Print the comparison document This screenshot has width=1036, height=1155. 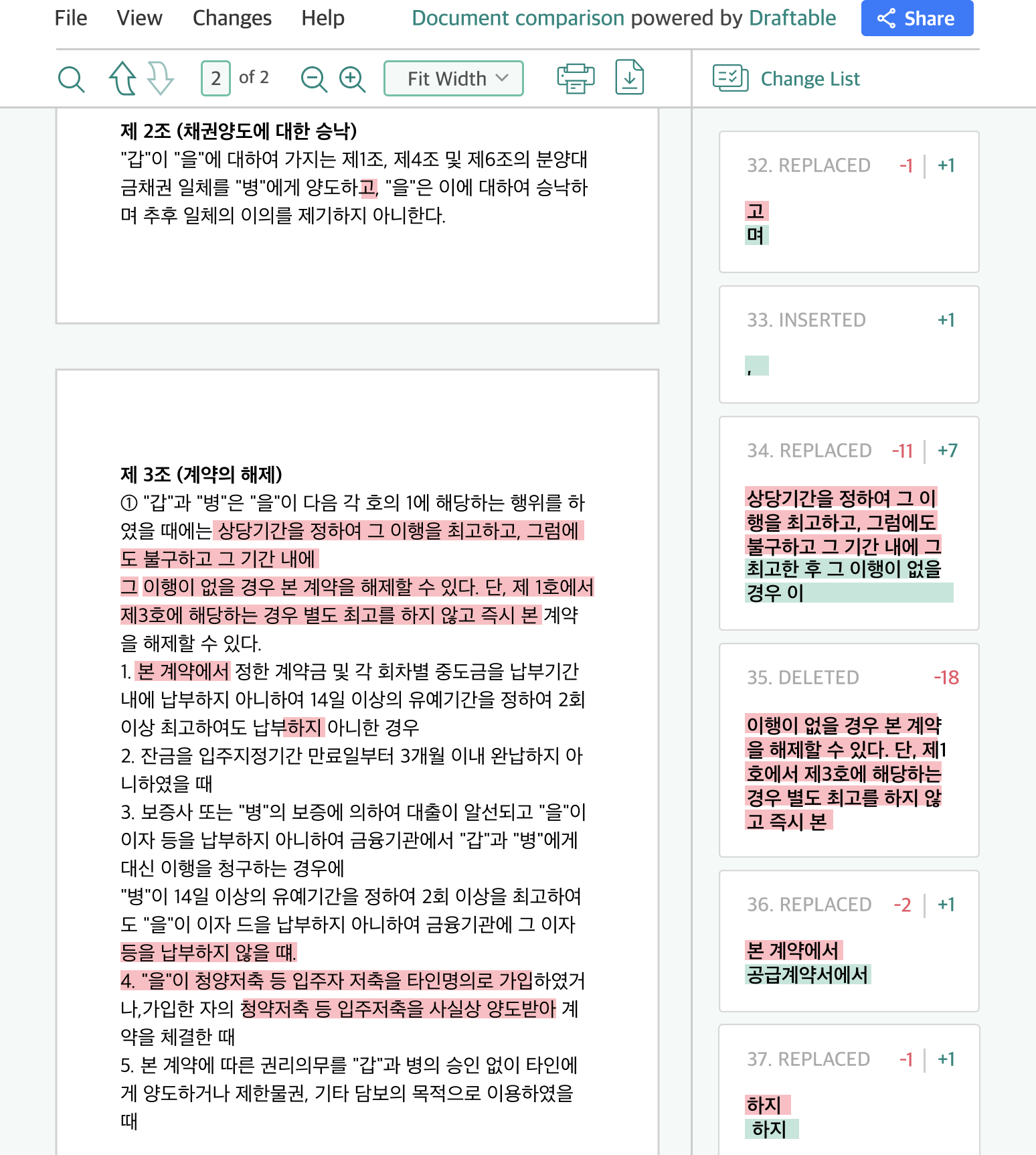576,78
